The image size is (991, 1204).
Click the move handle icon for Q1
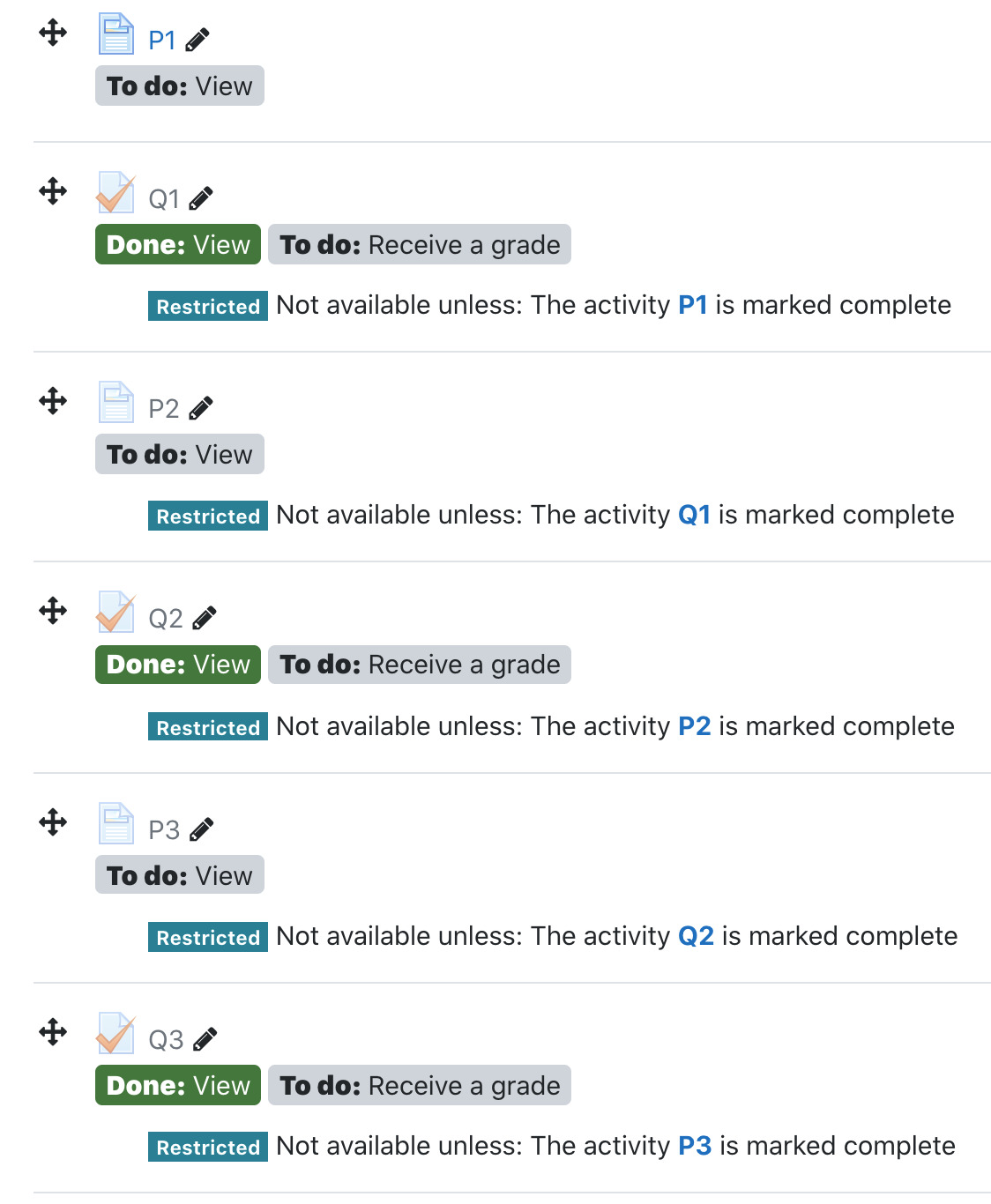pos(53,190)
